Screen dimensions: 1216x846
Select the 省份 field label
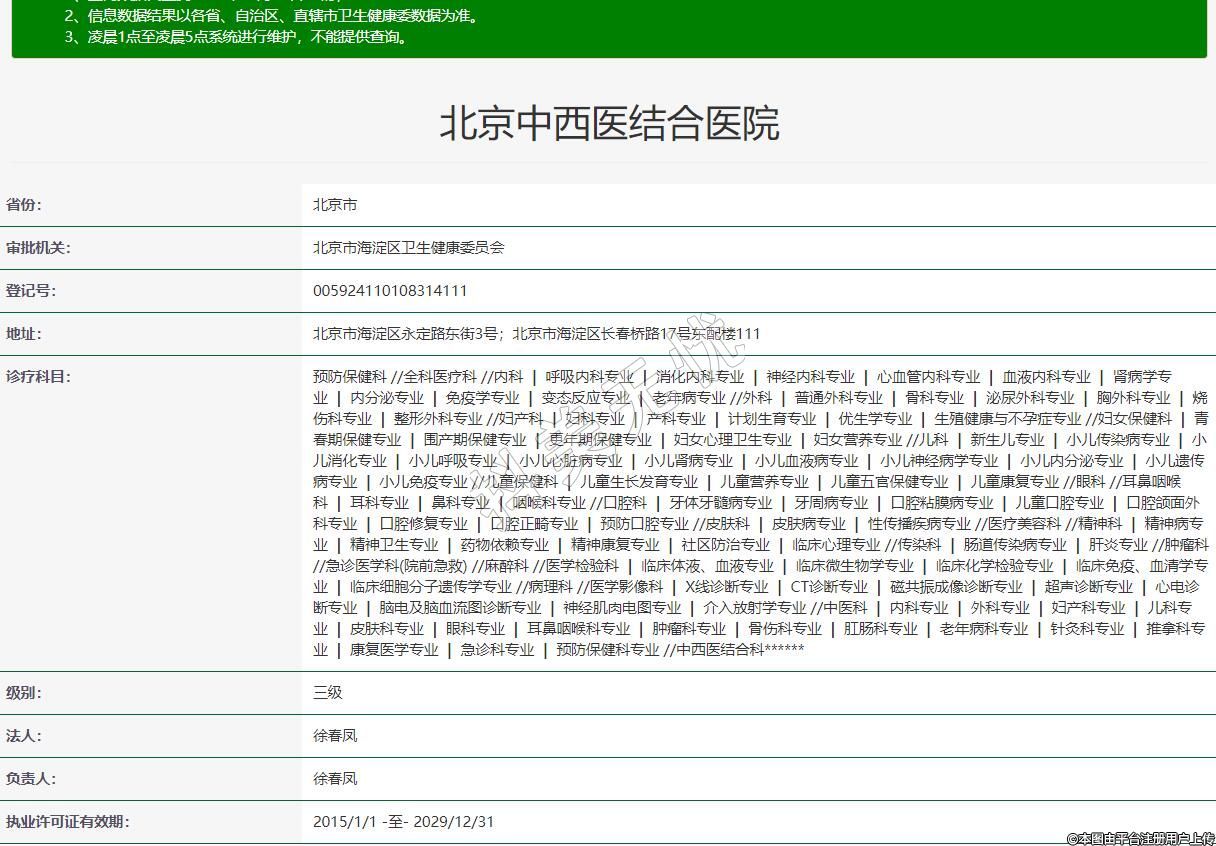click(24, 205)
